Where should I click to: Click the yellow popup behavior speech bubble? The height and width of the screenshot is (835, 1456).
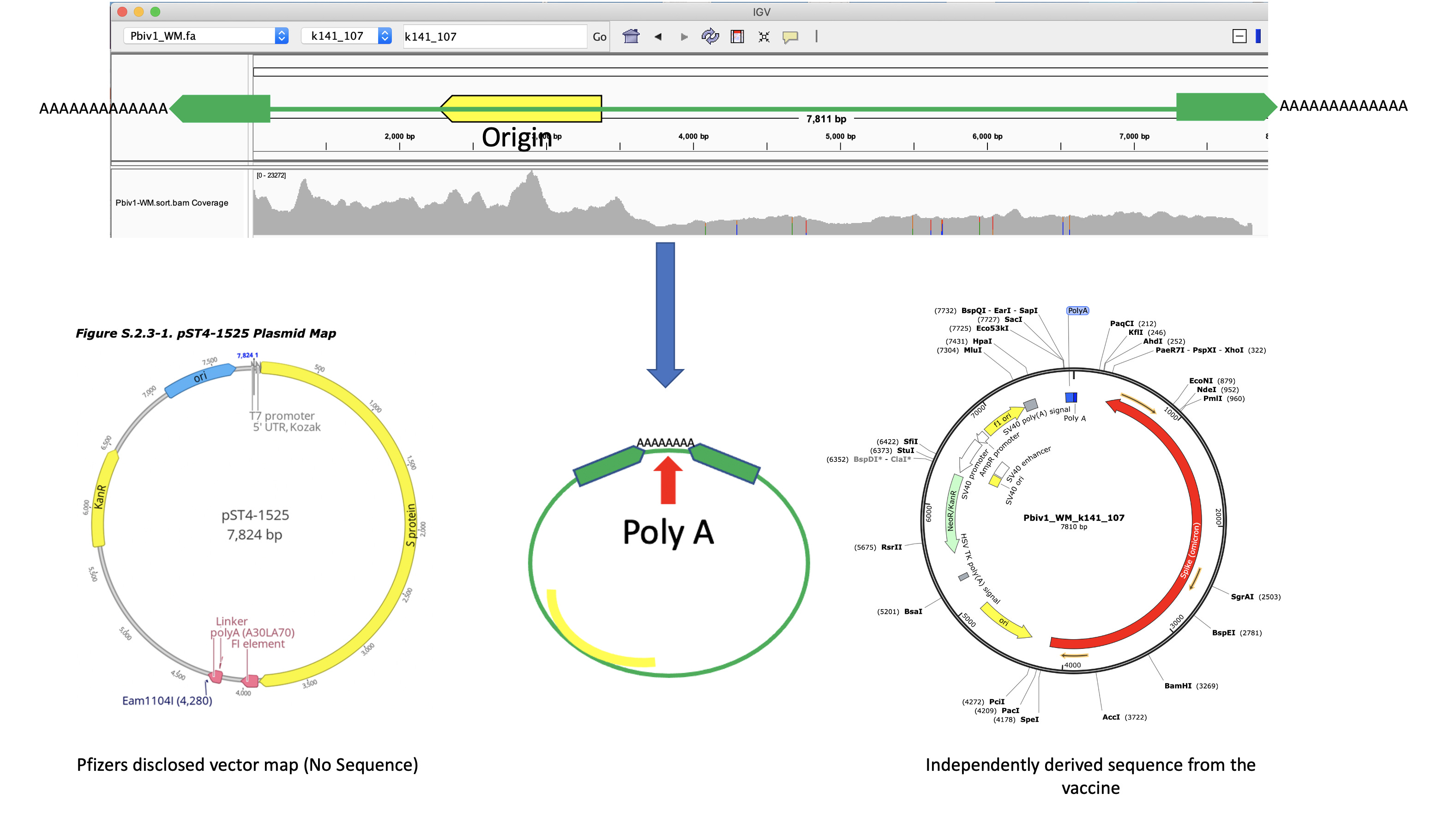click(790, 36)
